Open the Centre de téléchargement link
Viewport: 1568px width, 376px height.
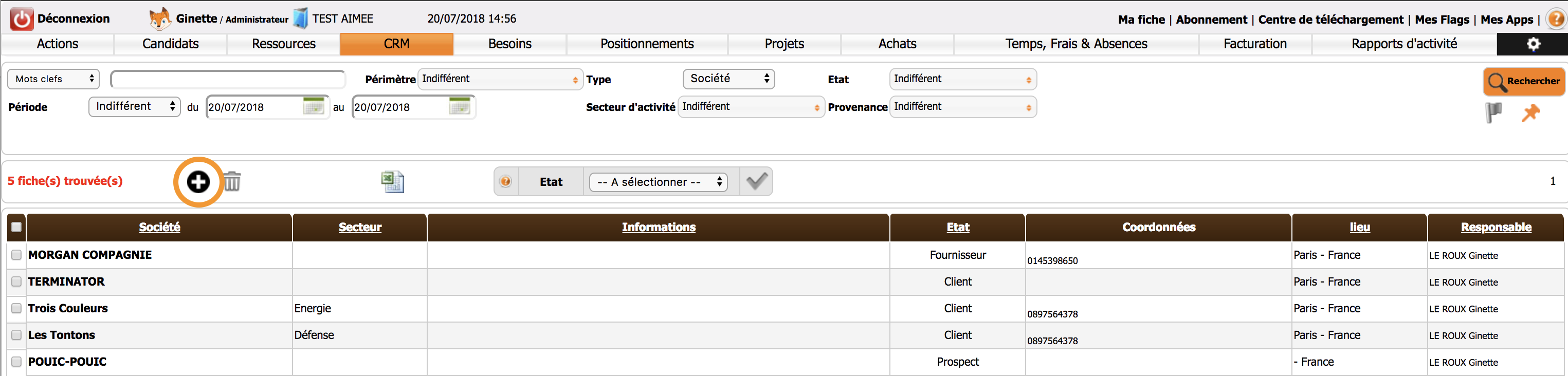point(1330,20)
